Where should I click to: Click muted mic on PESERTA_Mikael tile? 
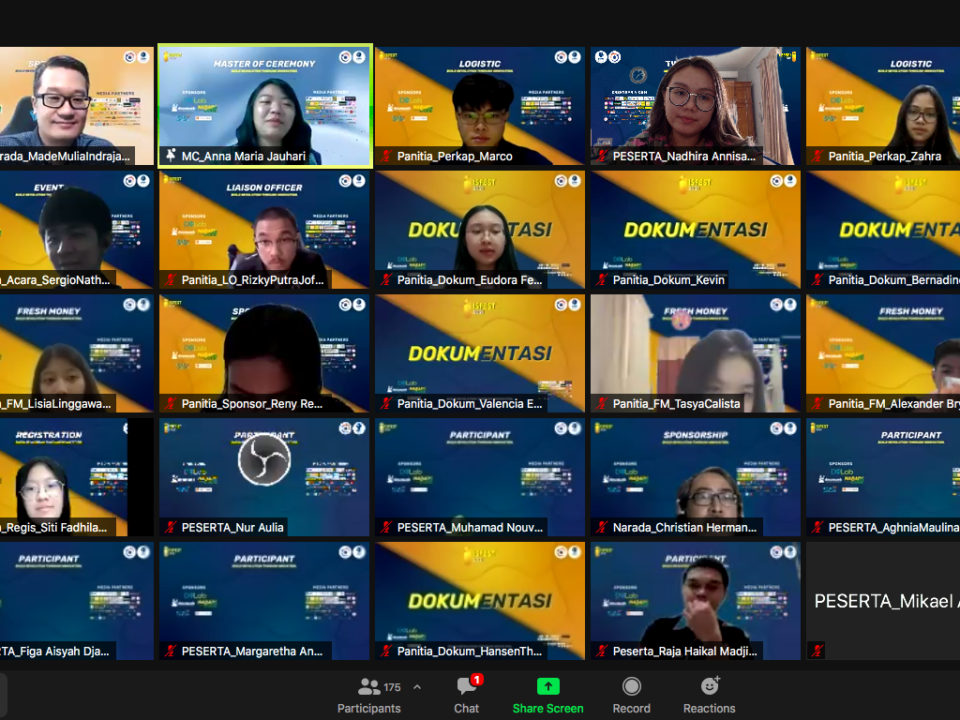817,650
